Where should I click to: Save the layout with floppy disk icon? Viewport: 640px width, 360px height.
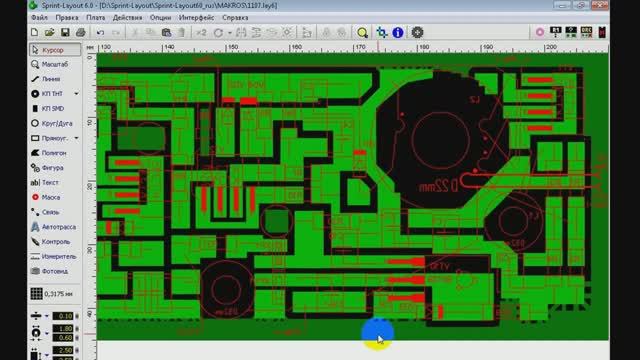[65, 33]
